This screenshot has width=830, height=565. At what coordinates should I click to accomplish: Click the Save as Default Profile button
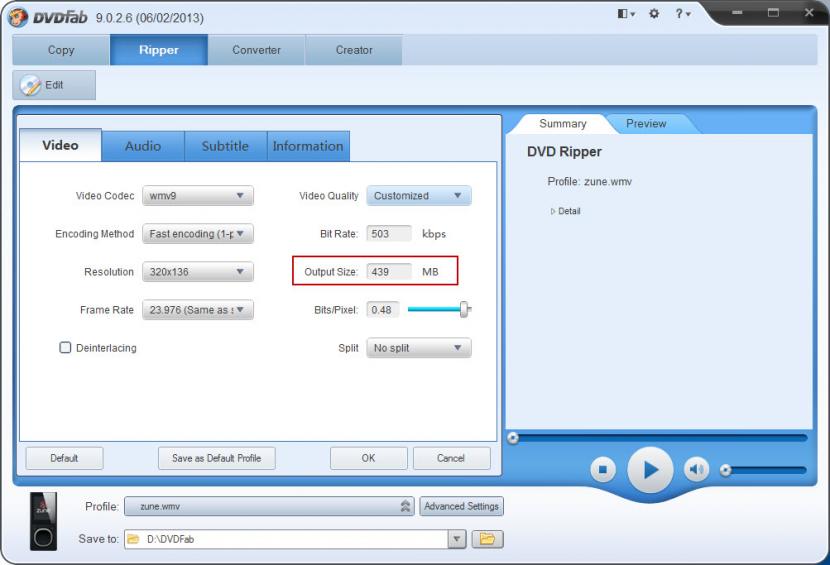tap(216, 458)
